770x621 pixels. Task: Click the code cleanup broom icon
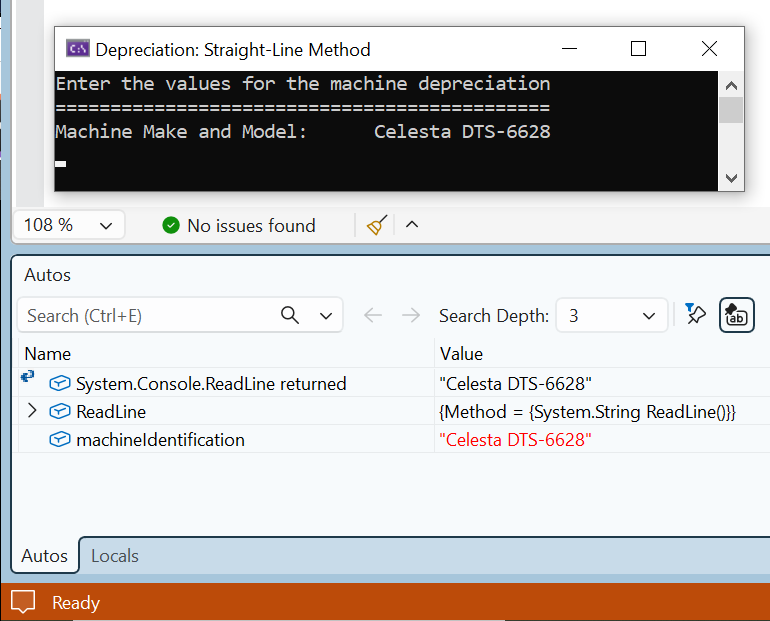[x=377, y=225]
